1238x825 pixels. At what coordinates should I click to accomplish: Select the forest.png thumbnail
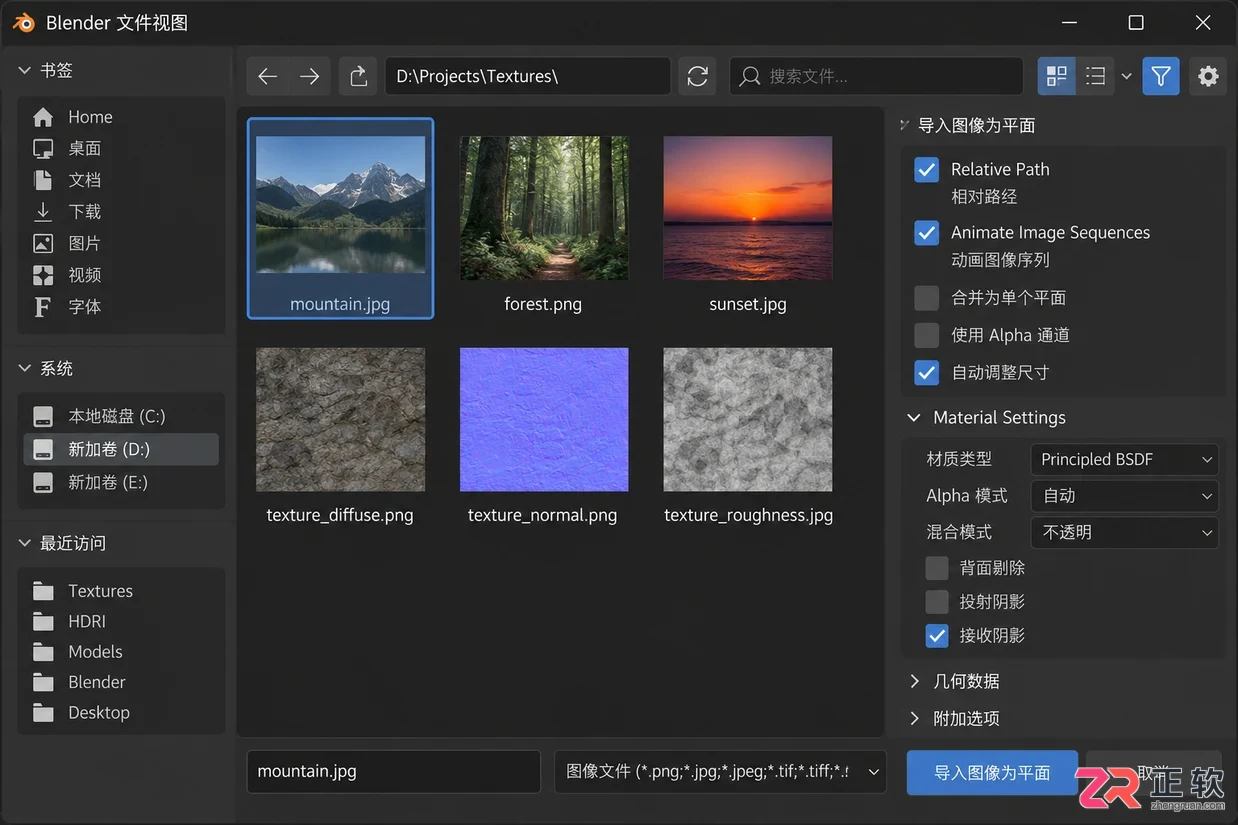544,208
